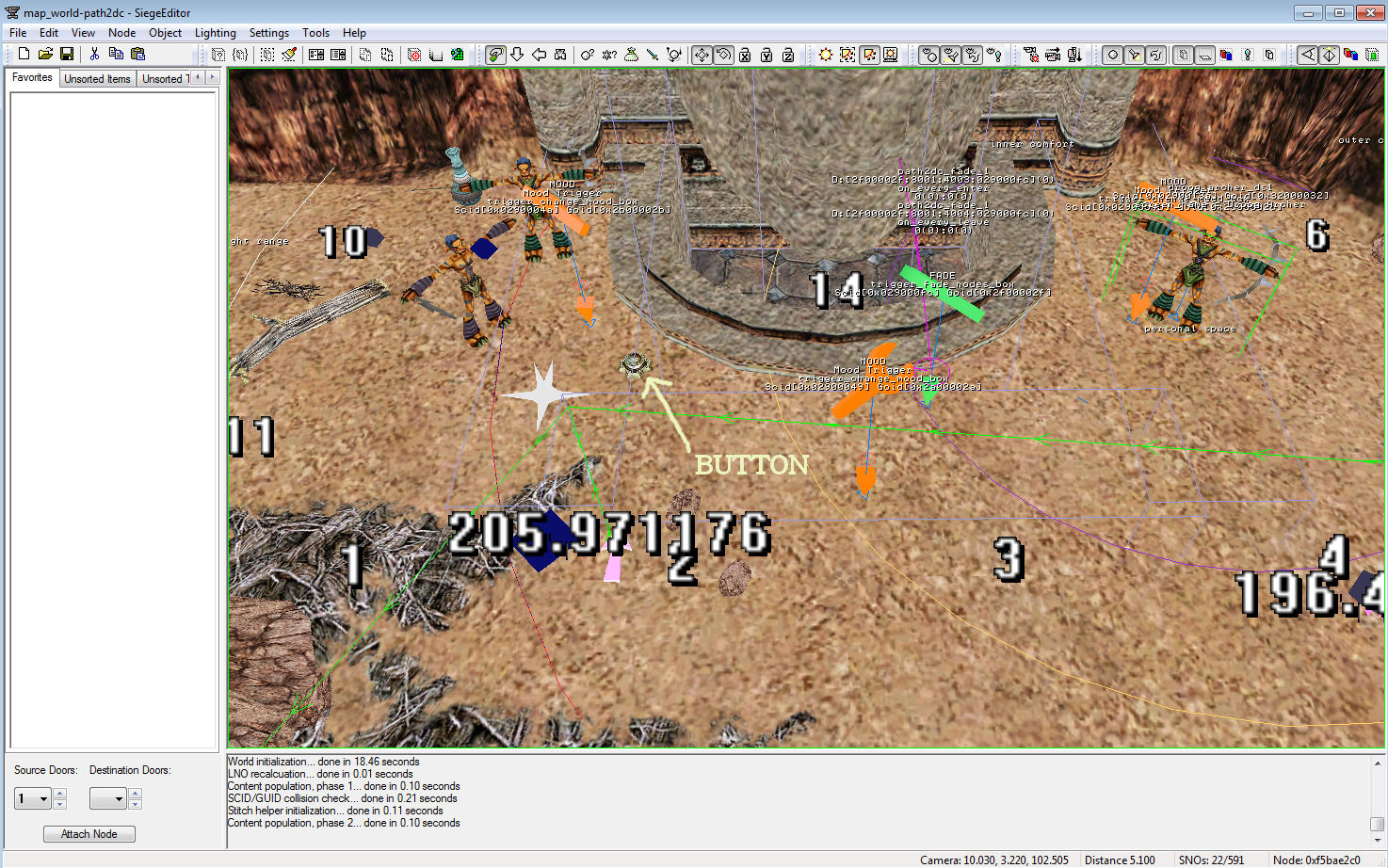Viewport: 1388px width, 868px height.
Task: Open the View menu
Action: (x=83, y=33)
